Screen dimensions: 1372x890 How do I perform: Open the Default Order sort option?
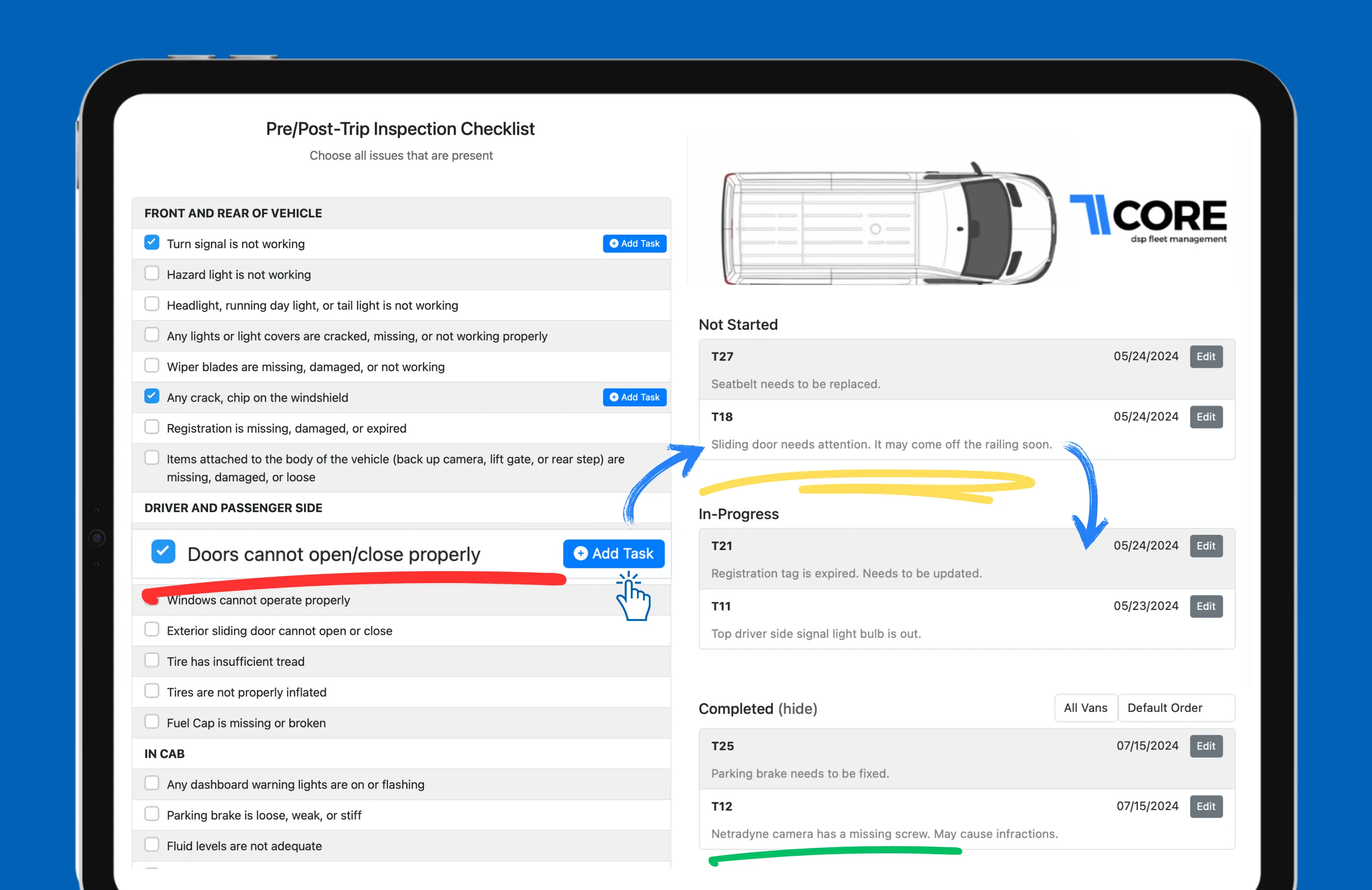(1176, 708)
